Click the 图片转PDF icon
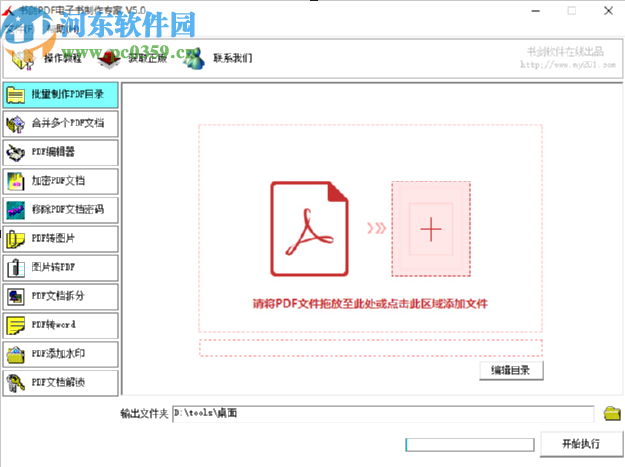Image resolution: width=625 pixels, height=467 pixels. tap(16, 268)
